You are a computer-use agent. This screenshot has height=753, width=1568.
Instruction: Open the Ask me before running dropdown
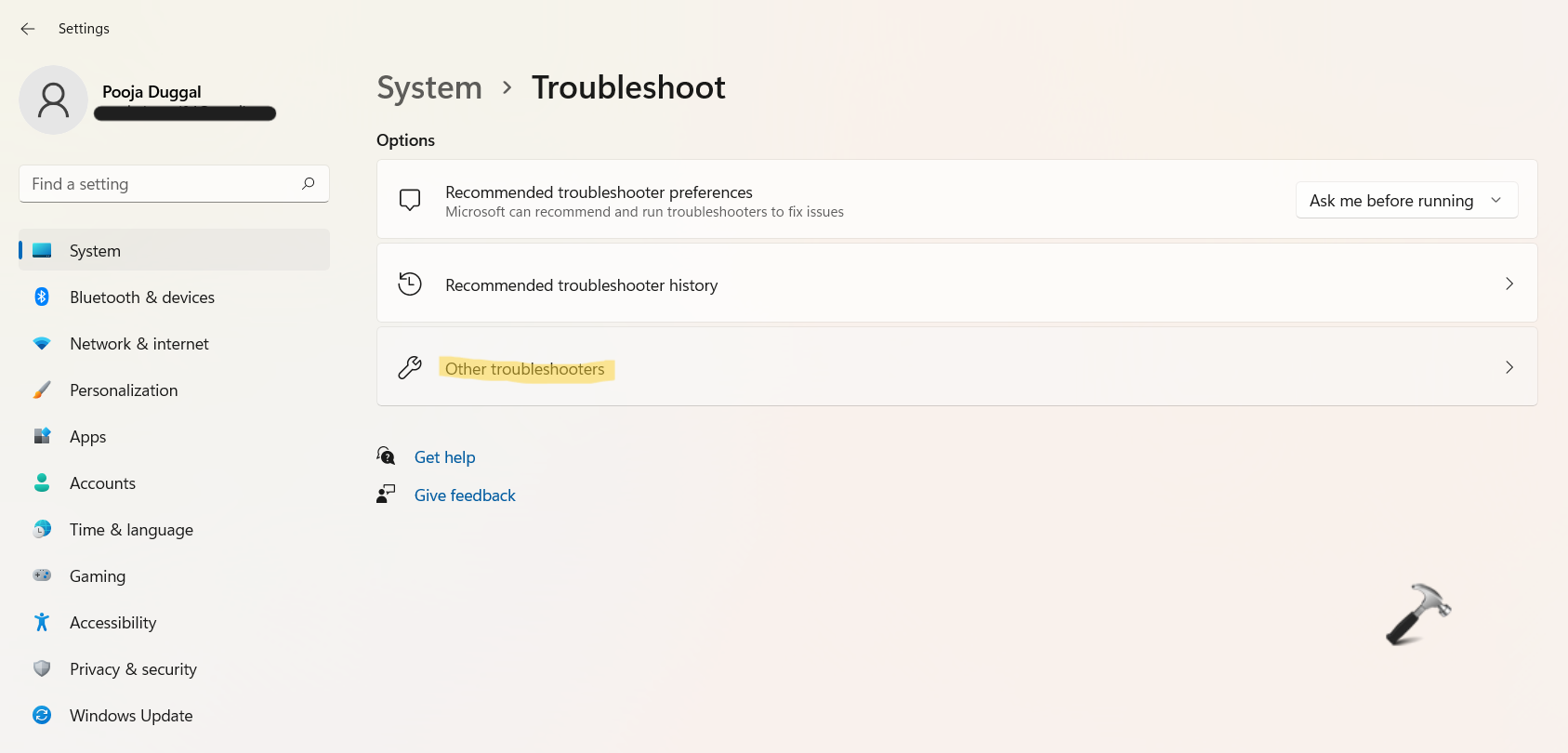point(1405,201)
